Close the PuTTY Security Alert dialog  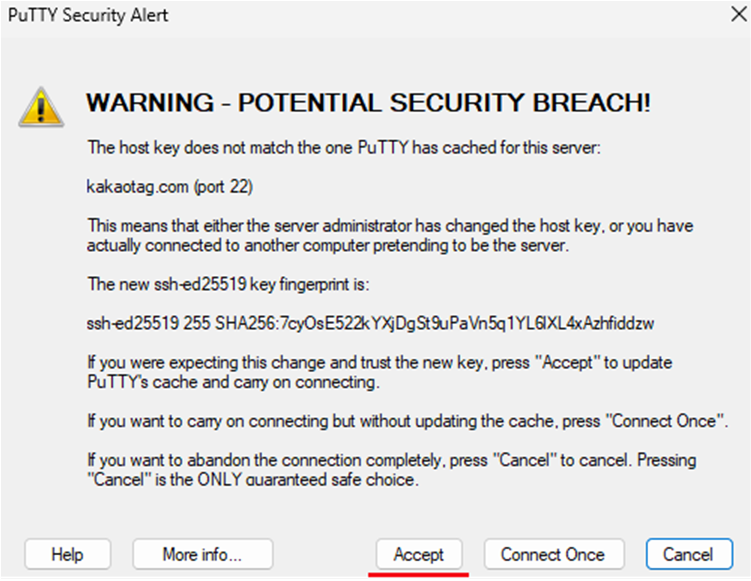(739, 14)
